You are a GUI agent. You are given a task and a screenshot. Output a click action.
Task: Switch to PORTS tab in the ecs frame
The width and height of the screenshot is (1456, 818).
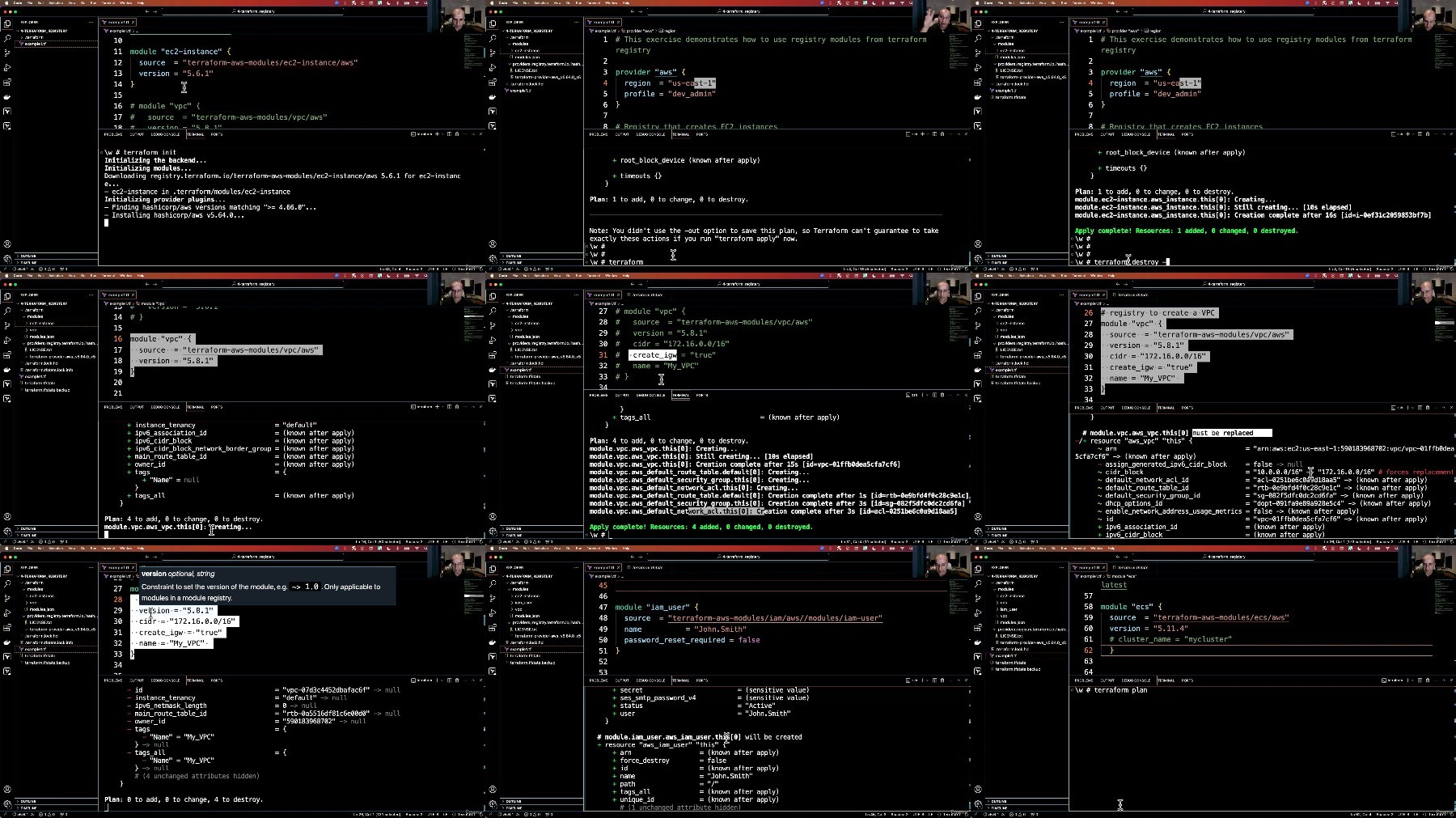[1187, 680]
